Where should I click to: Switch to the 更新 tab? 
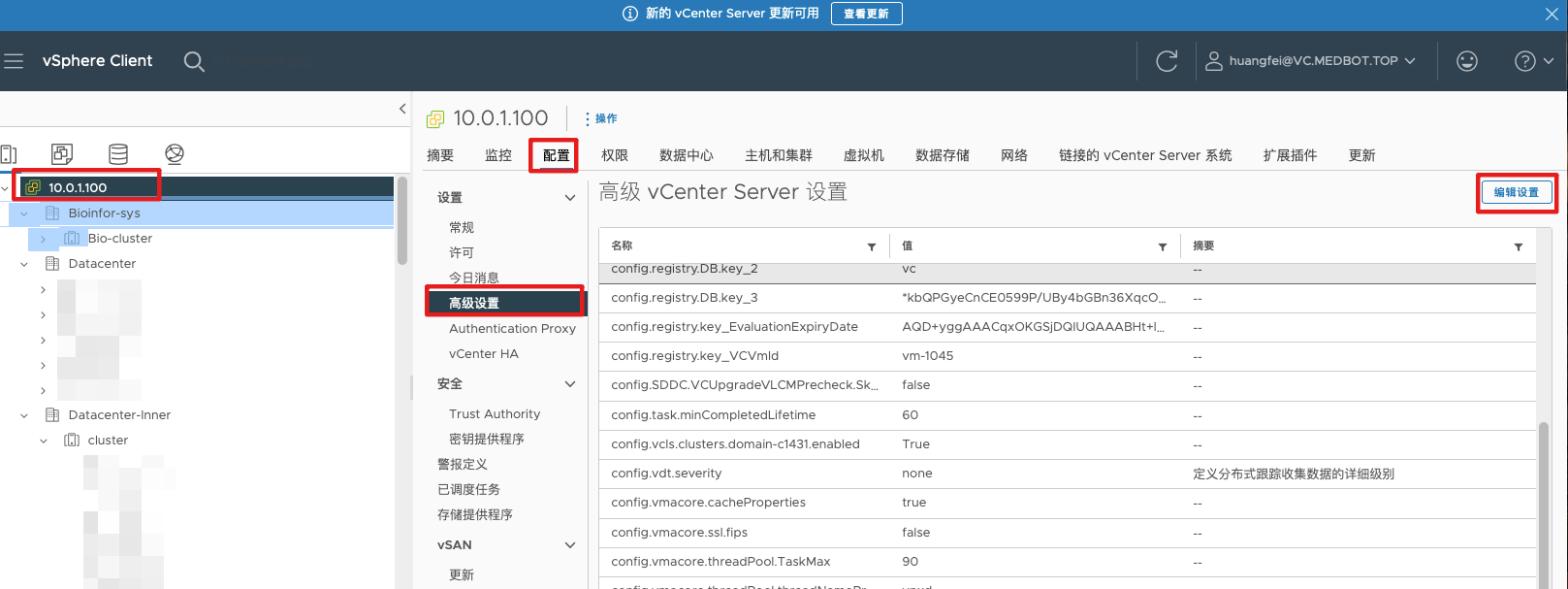[1362, 155]
